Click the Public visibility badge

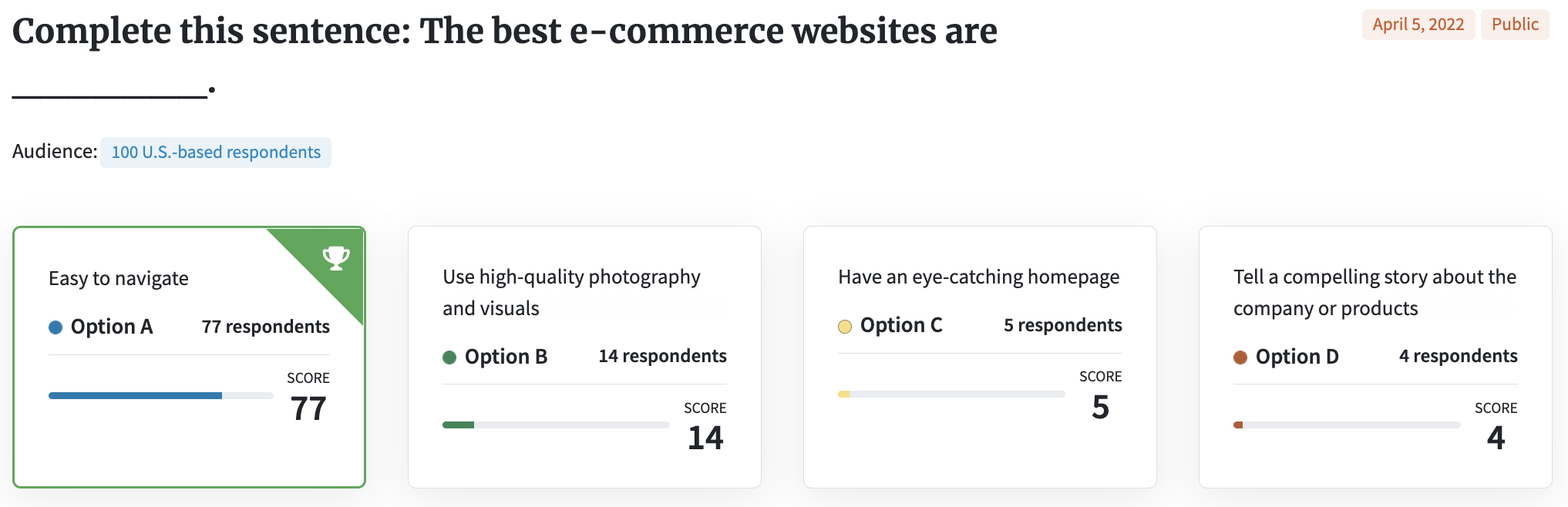pyautogui.click(x=1515, y=25)
